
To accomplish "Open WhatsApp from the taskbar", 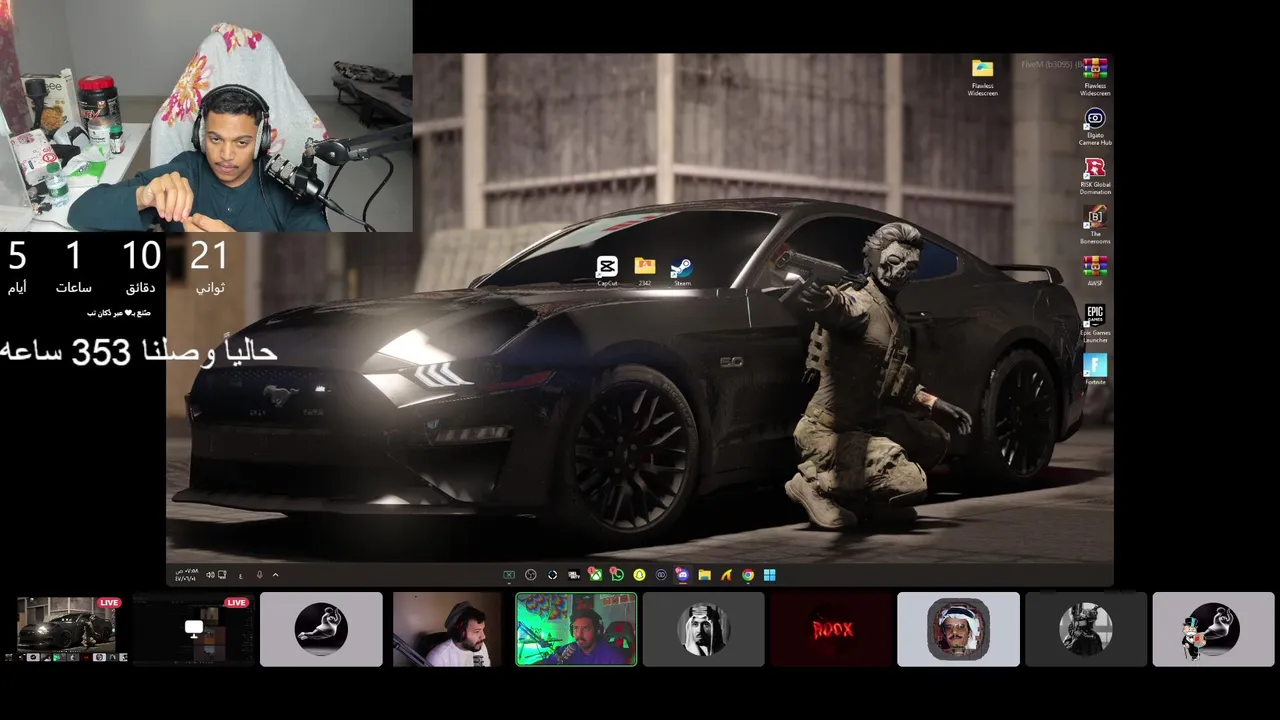I will [617, 575].
